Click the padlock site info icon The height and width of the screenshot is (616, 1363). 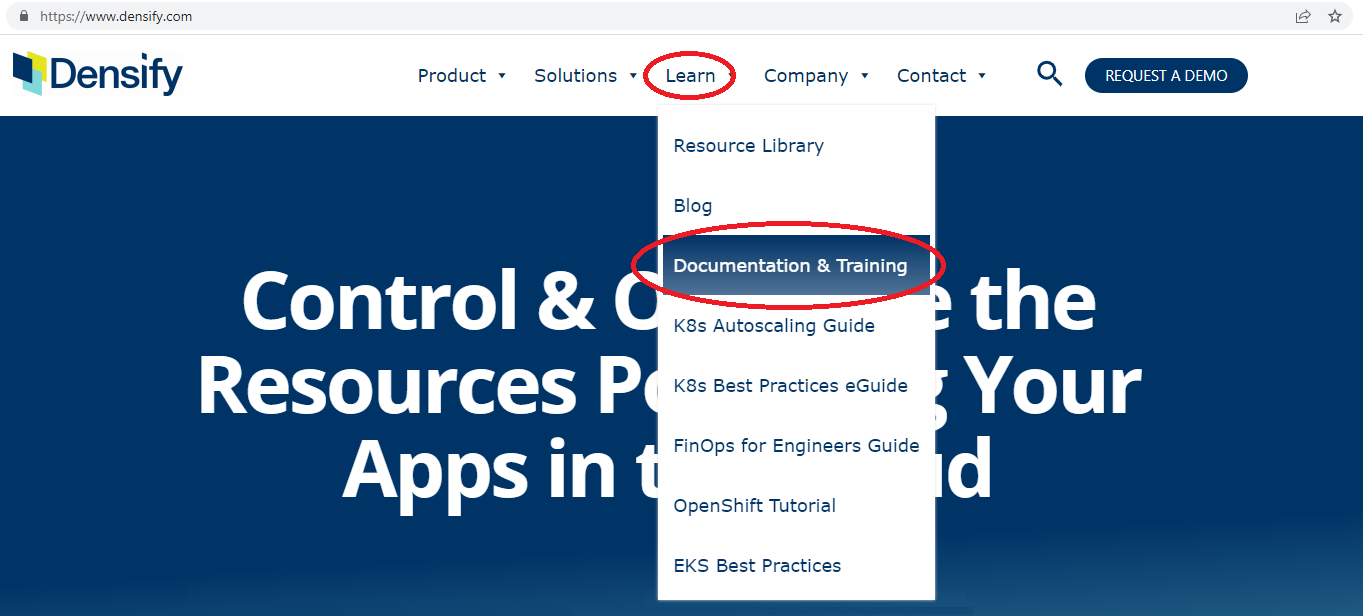click(24, 16)
